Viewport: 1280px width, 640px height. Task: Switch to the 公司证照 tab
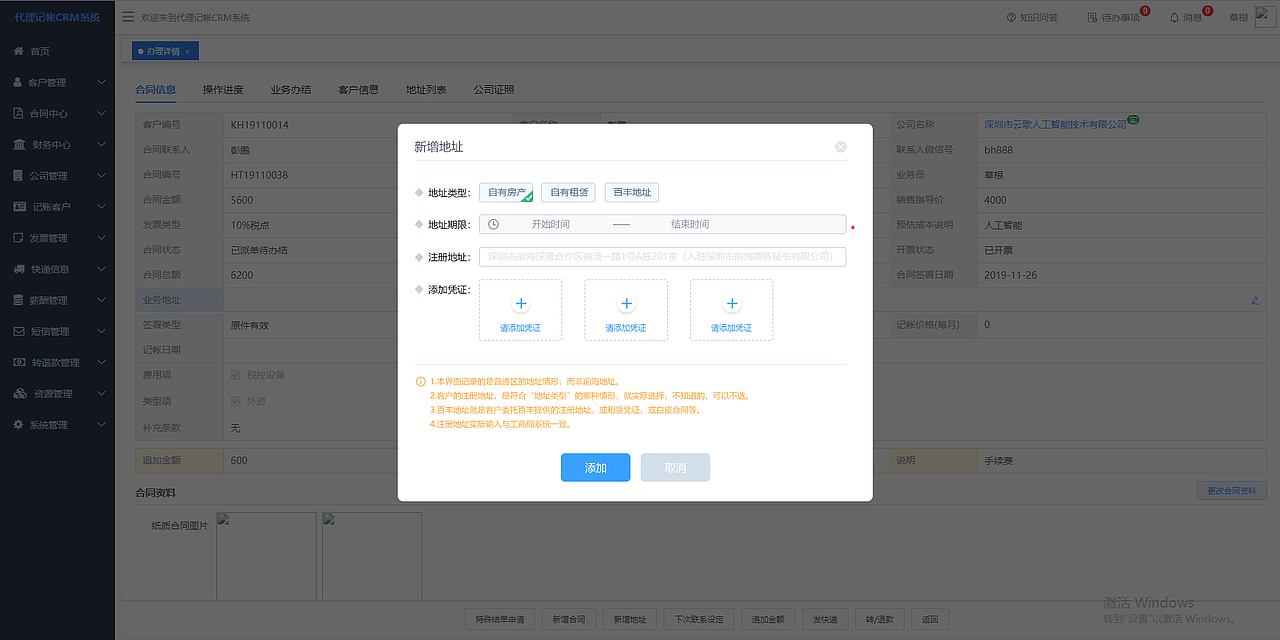(494, 89)
